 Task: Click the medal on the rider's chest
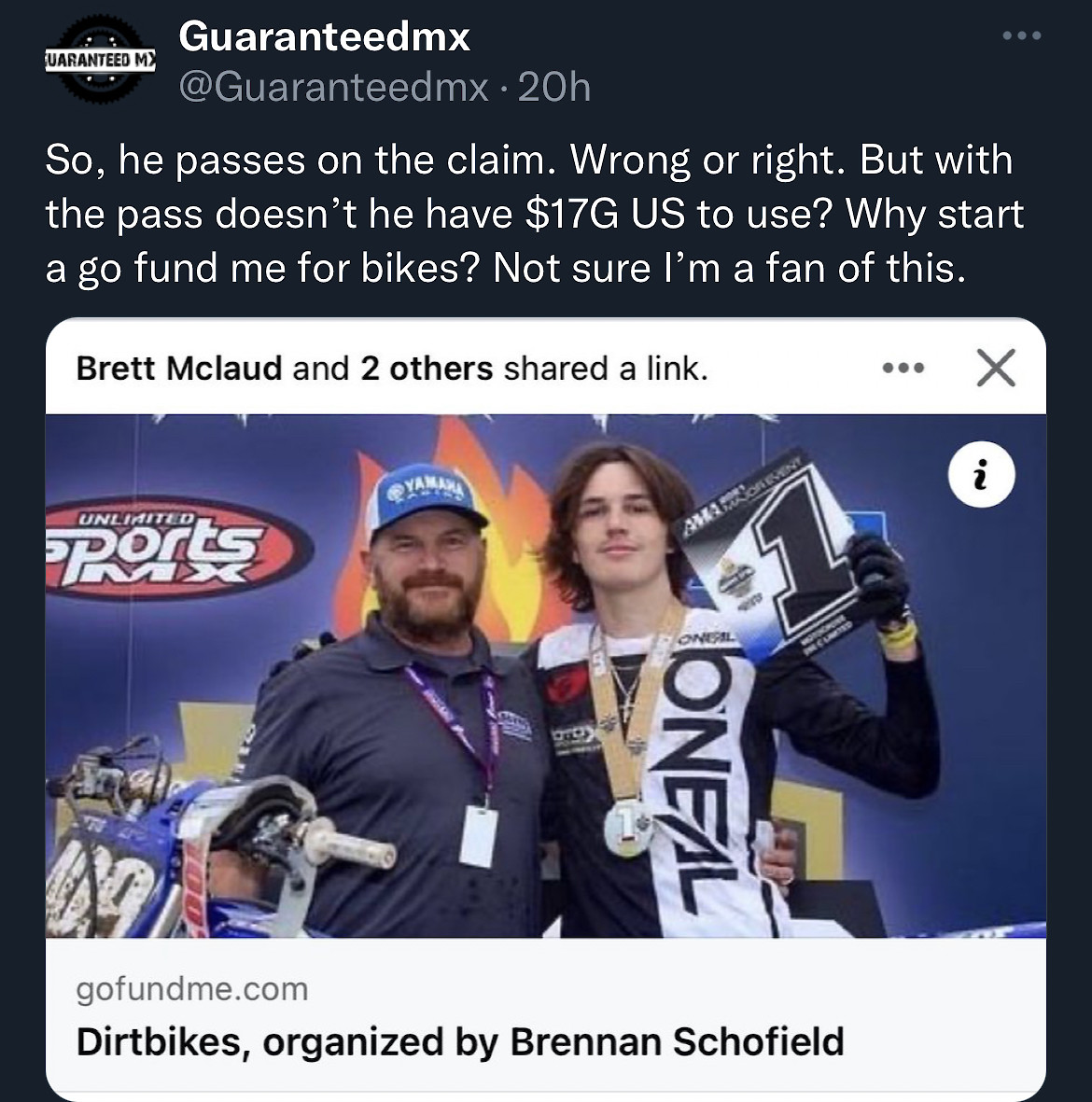628,828
